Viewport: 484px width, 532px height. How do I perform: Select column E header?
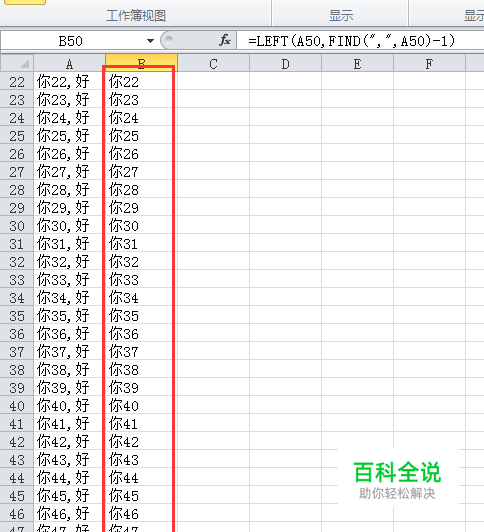(x=357, y=63)
